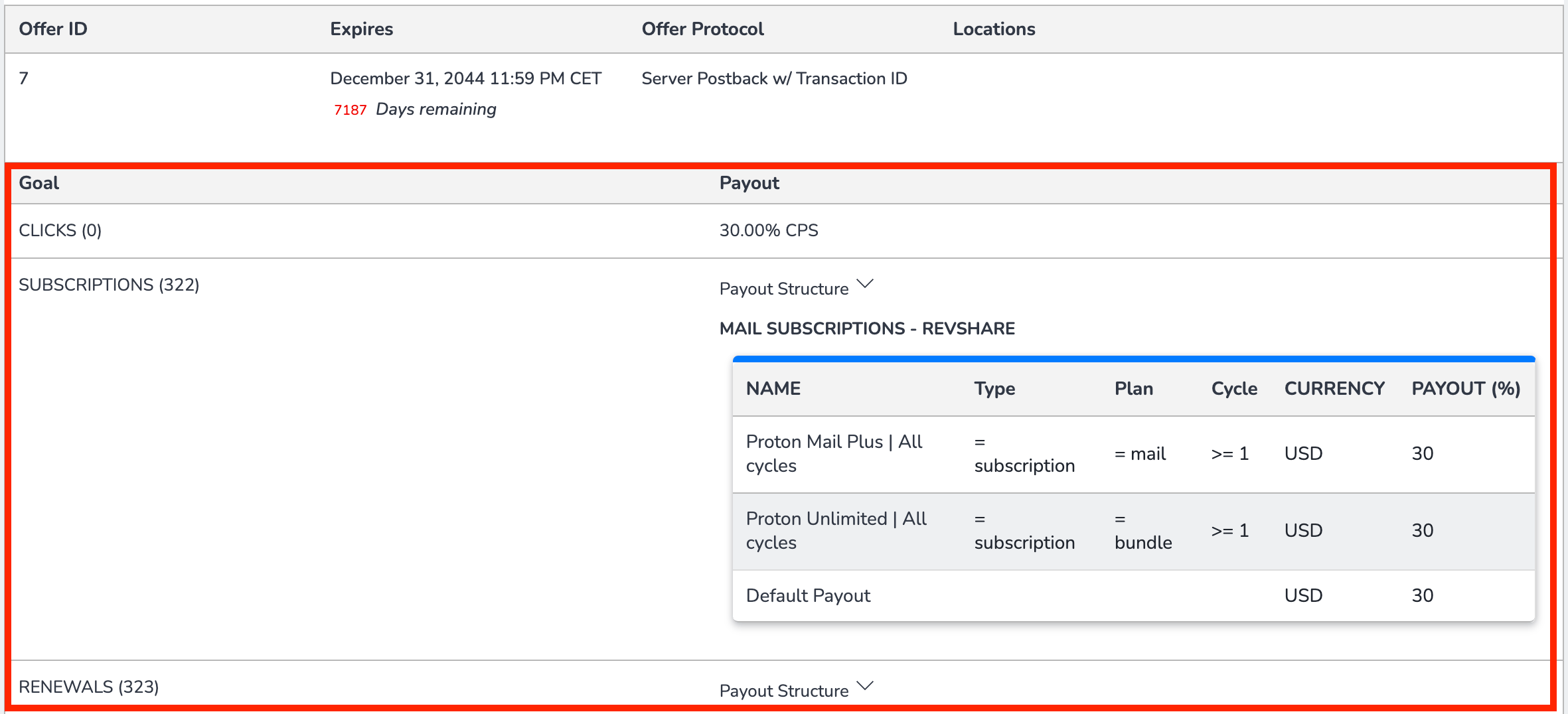Select 'Proton Unlimited | All cycles' row name
Image resolution: width=1568 pixels, height=714 pixels.
point(836,531)
